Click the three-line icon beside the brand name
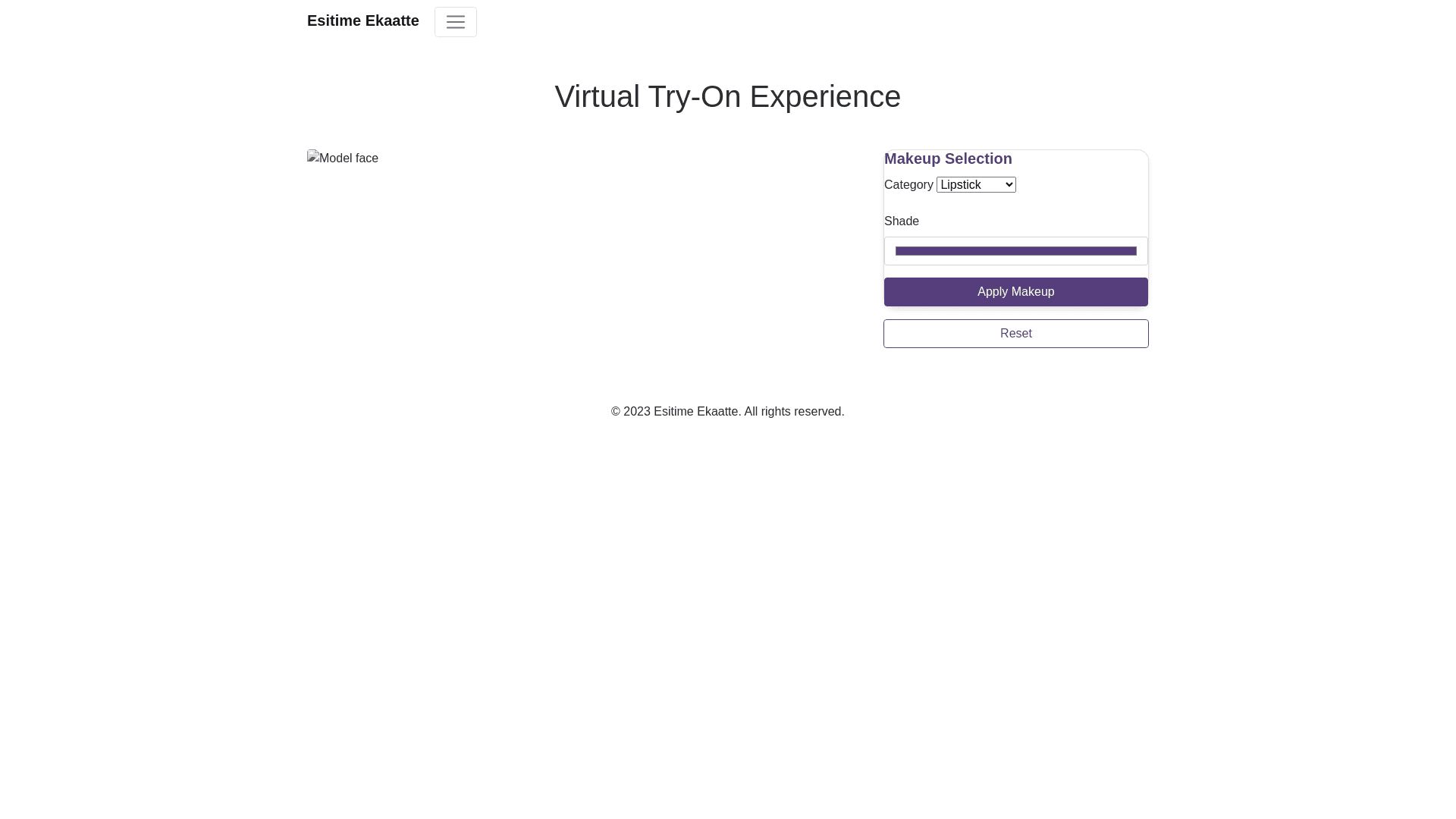 point(455,22)
